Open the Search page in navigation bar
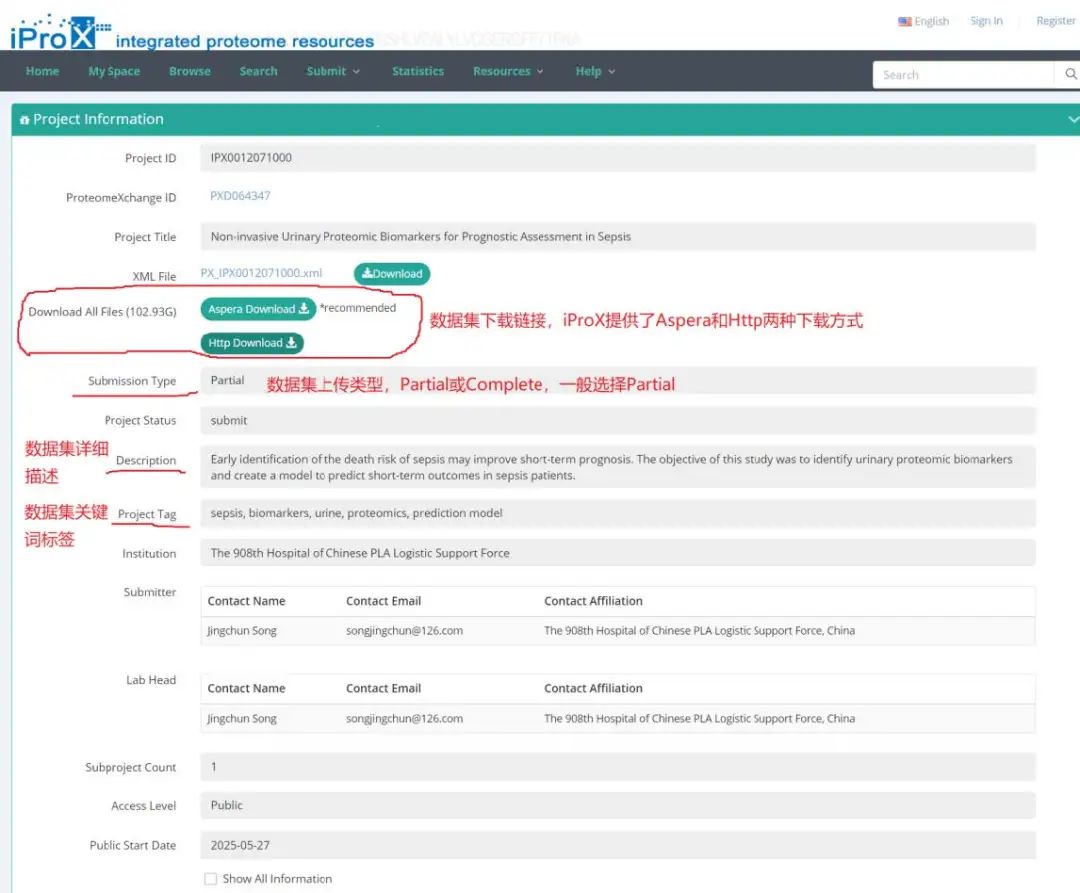The image size is (1080, 893). 258,71
